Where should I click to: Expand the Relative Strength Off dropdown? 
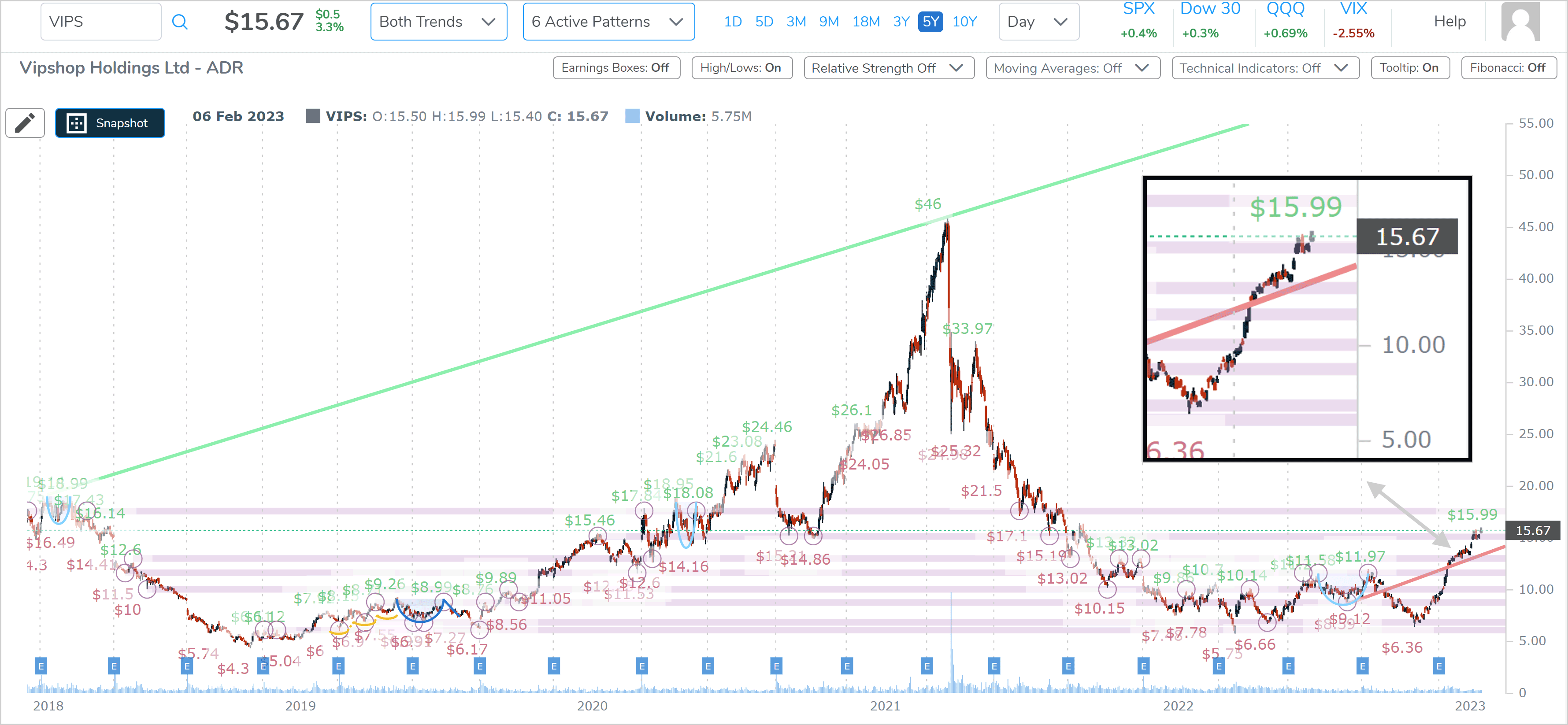(889, 67)
